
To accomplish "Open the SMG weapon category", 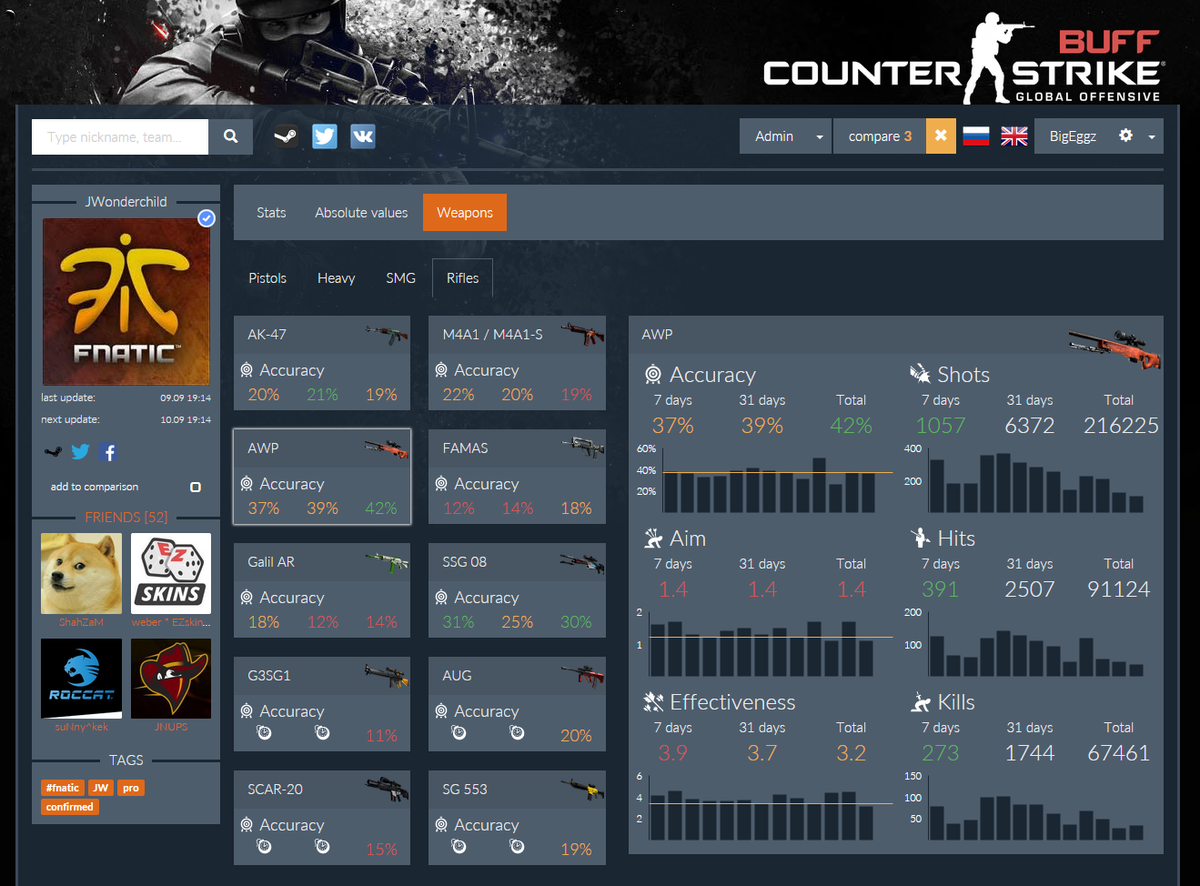I will pyautogui.click(x=401, y=278).
